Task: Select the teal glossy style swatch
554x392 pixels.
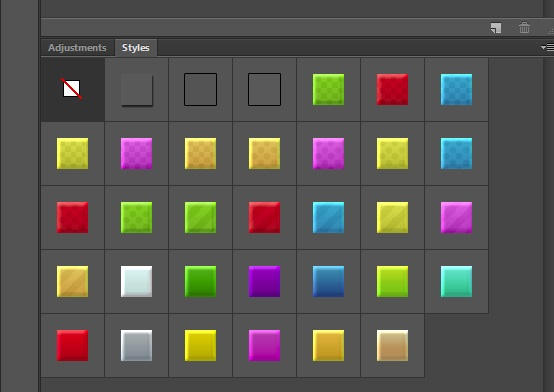Action: pyautogui.click(x=456, y=281)
